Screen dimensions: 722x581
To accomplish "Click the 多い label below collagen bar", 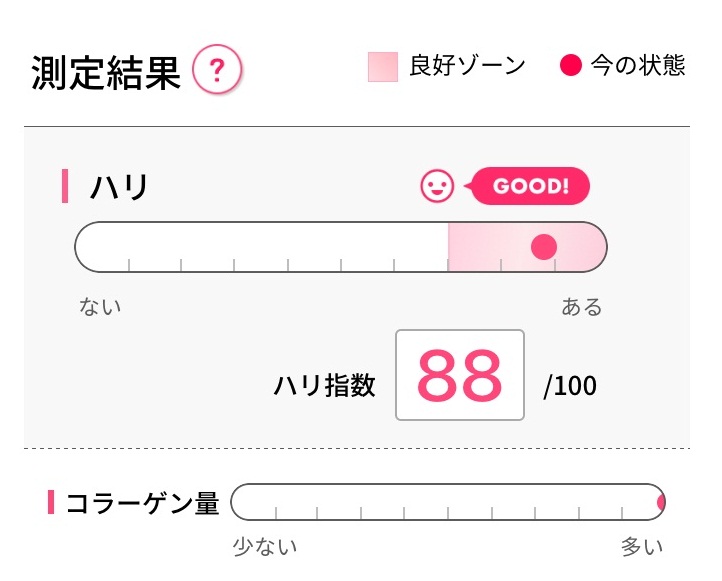I will point(642,546).
